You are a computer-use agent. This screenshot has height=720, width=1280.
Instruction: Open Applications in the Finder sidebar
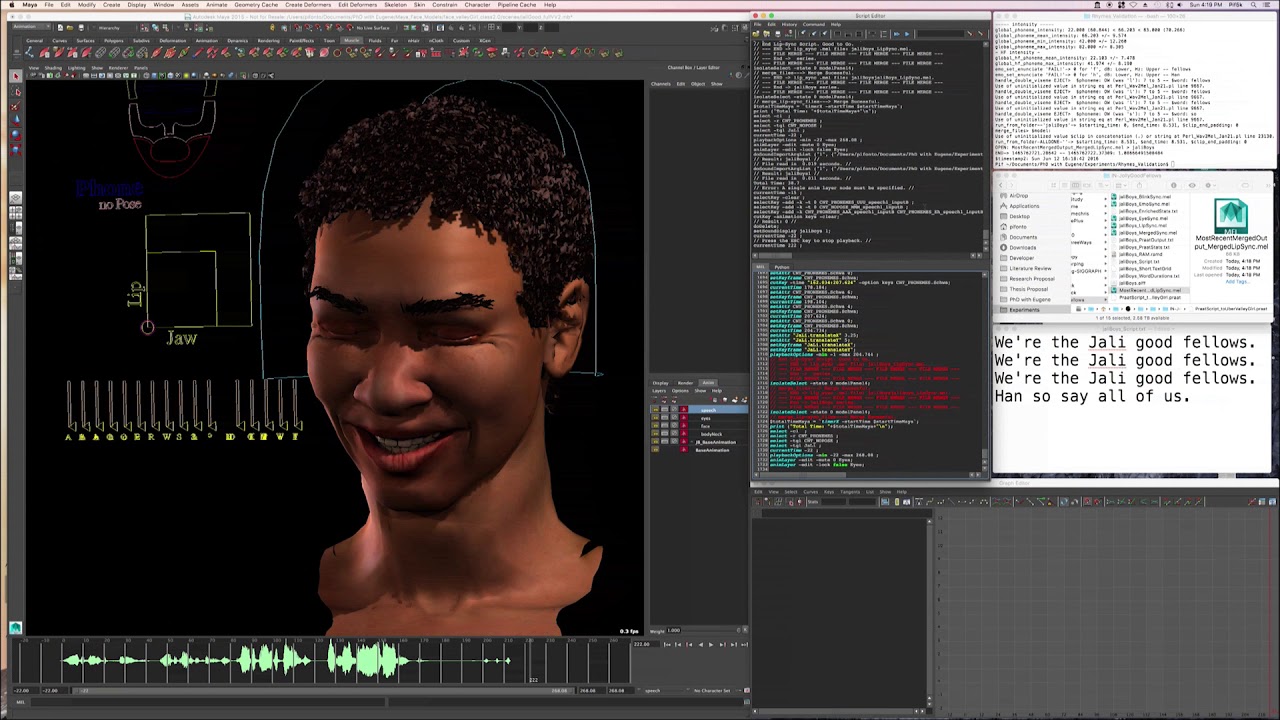click(x=1025, y=206)
